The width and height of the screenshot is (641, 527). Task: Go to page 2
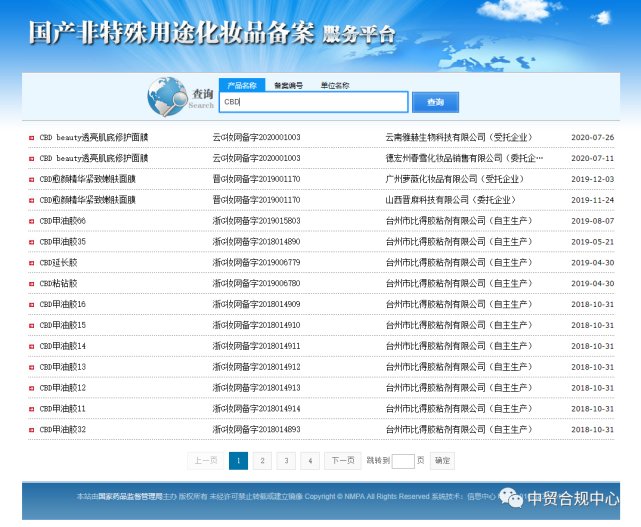pos(262,461)
